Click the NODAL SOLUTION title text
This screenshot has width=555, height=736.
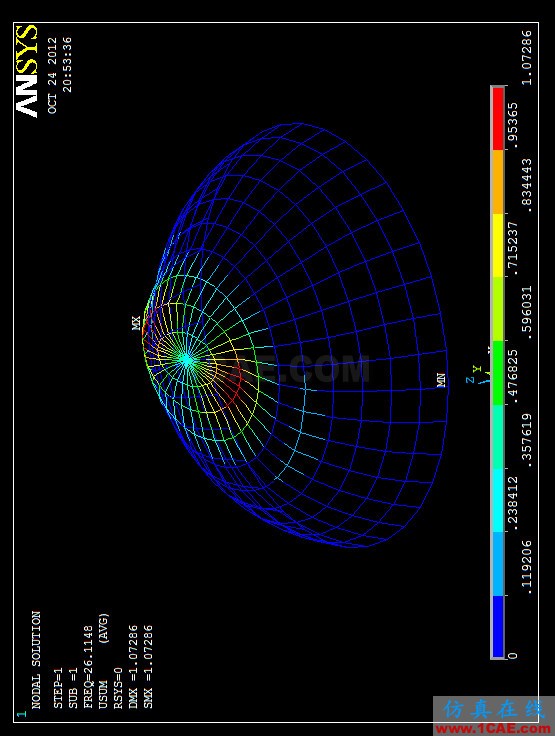[x=36, y=659]
